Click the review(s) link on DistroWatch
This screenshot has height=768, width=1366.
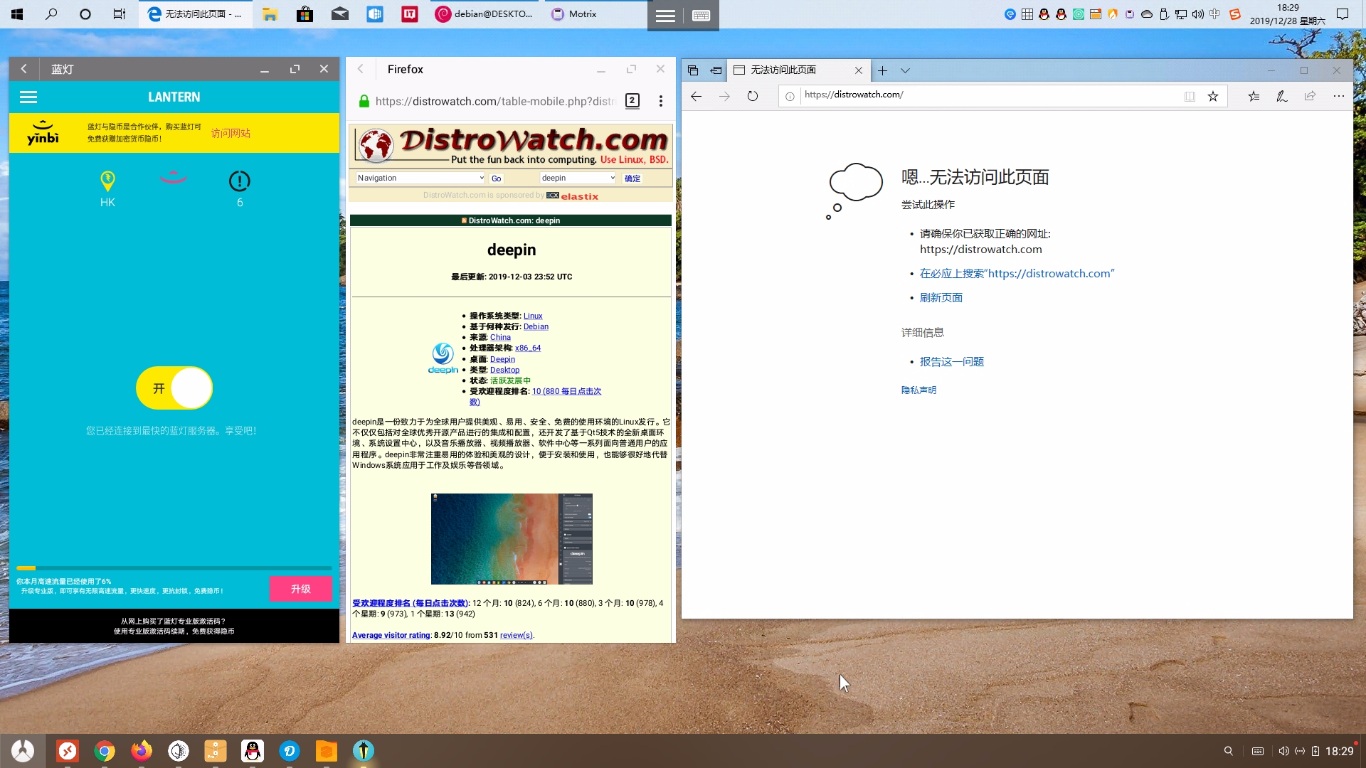click(517, 635)
